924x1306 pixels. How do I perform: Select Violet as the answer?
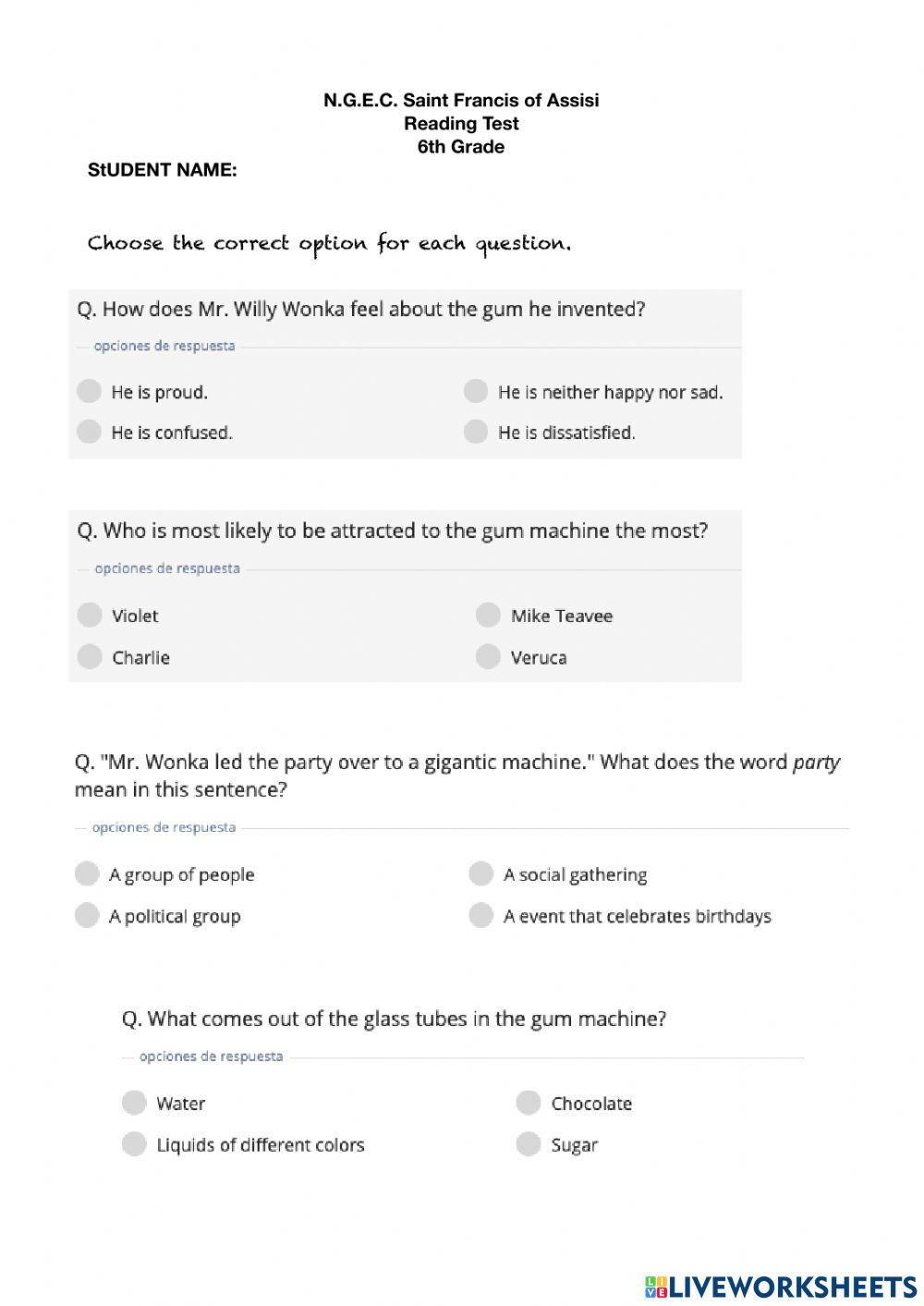pyautogui.click(x=90, y=615)
